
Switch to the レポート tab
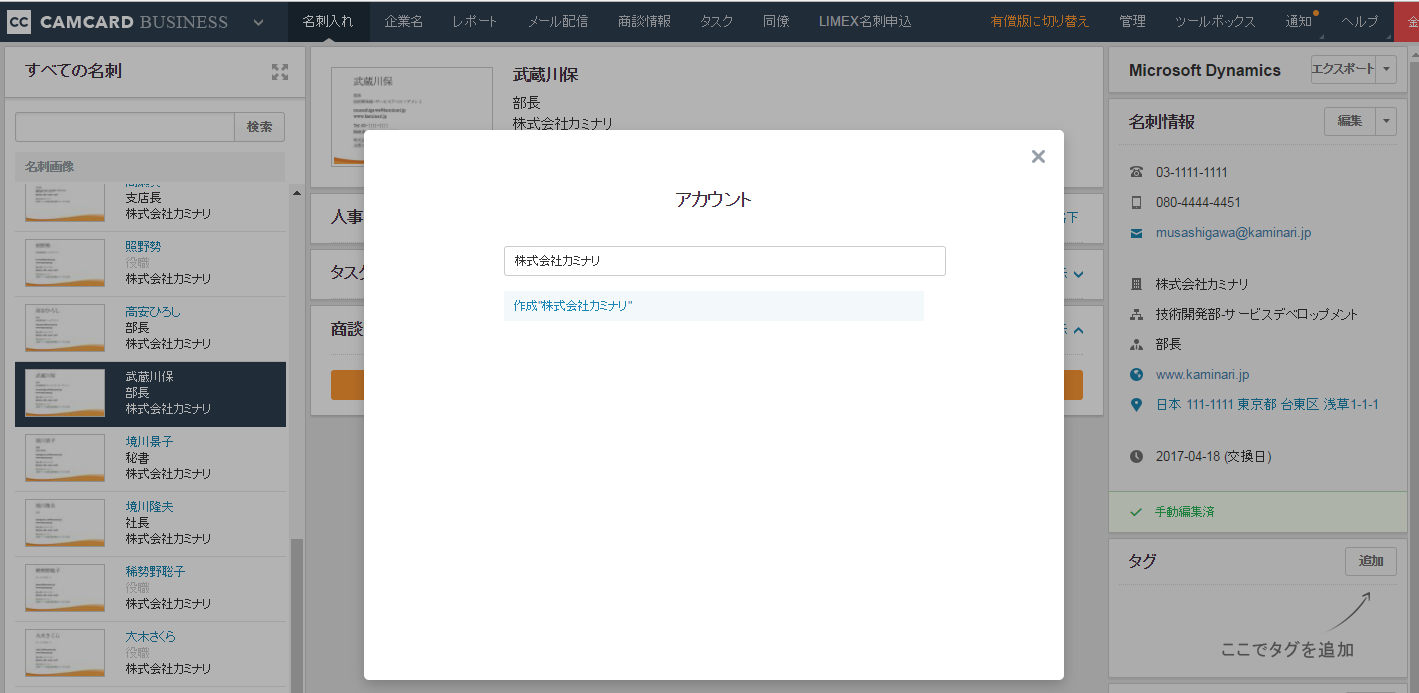pyautogui.click(x=474, y=21)
